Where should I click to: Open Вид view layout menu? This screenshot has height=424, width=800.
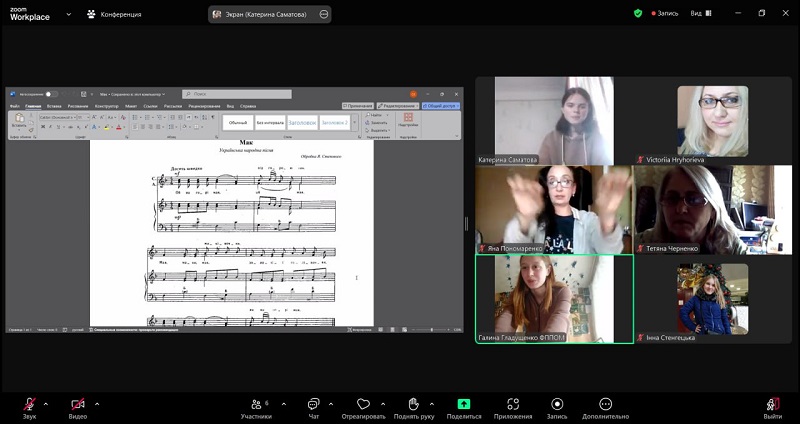pos(701,14)
